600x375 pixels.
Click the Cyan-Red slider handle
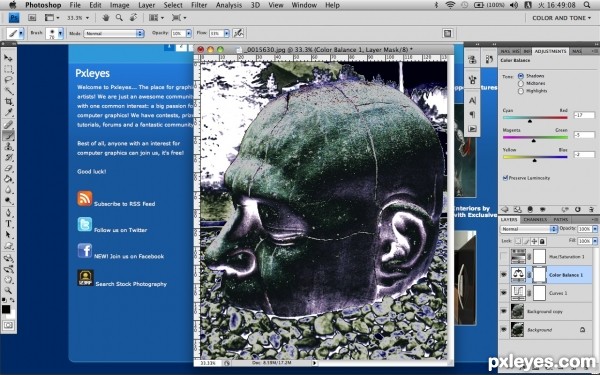[x=530, y=121]
